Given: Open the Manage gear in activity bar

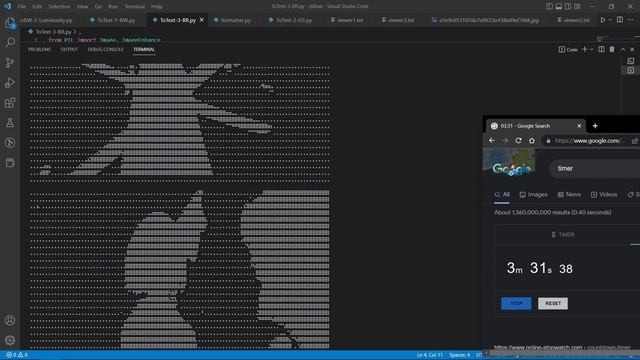Looking at the screenshot, I should (10, 340).
